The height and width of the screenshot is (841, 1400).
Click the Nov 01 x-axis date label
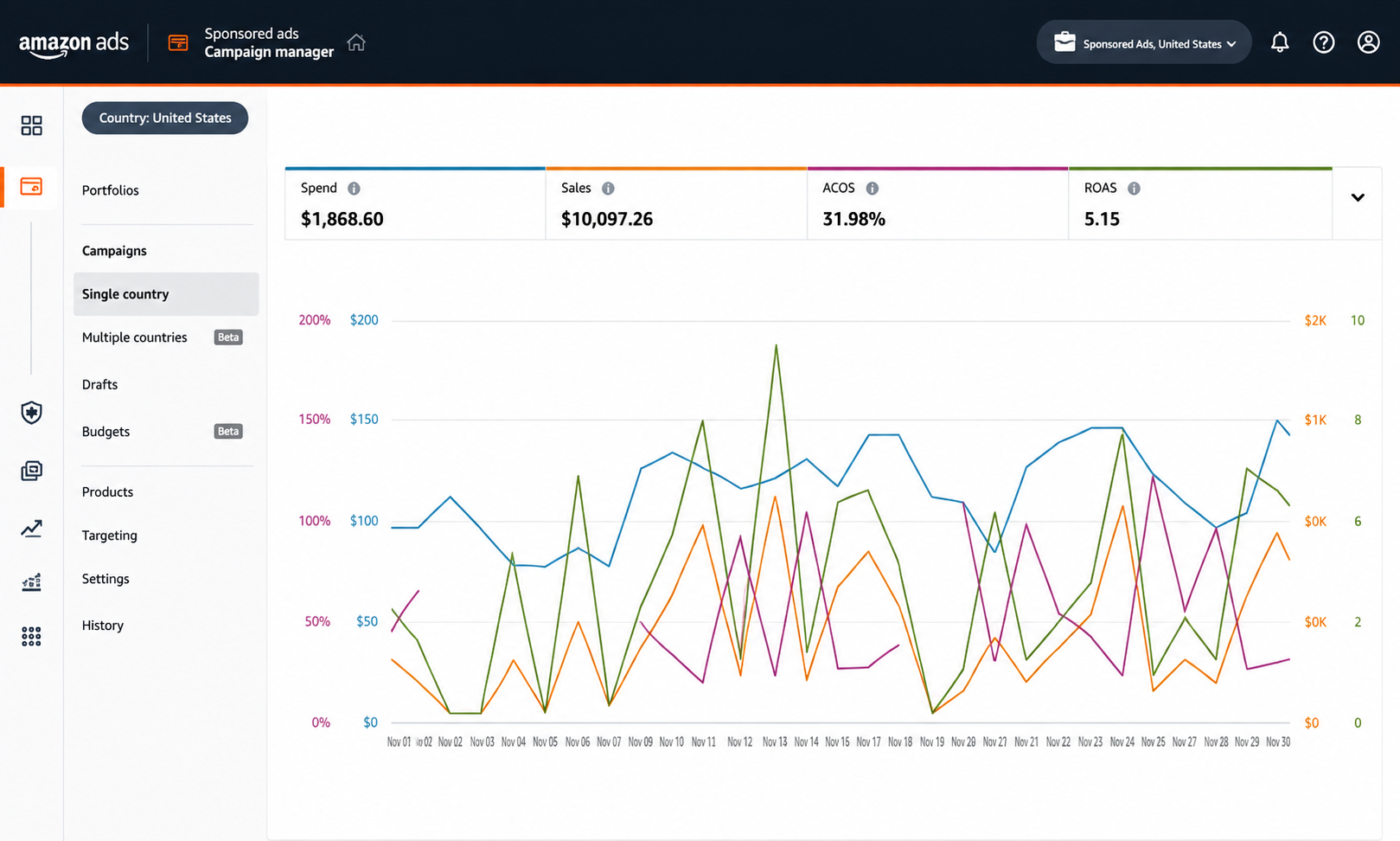pos(400,742)
